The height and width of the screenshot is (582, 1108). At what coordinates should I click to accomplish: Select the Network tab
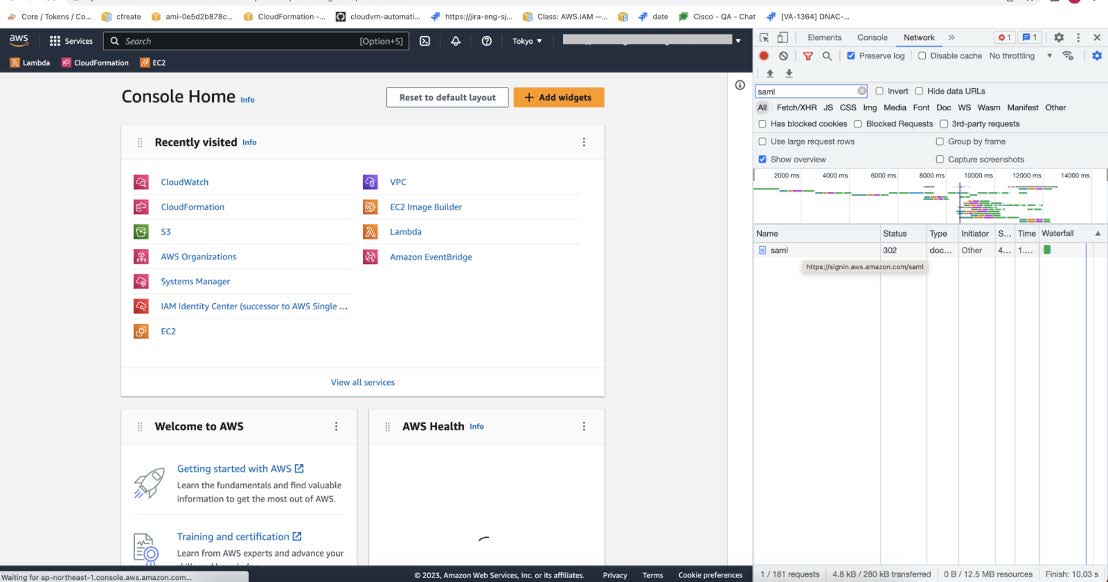pyautogui.click(x=919, y=37)
